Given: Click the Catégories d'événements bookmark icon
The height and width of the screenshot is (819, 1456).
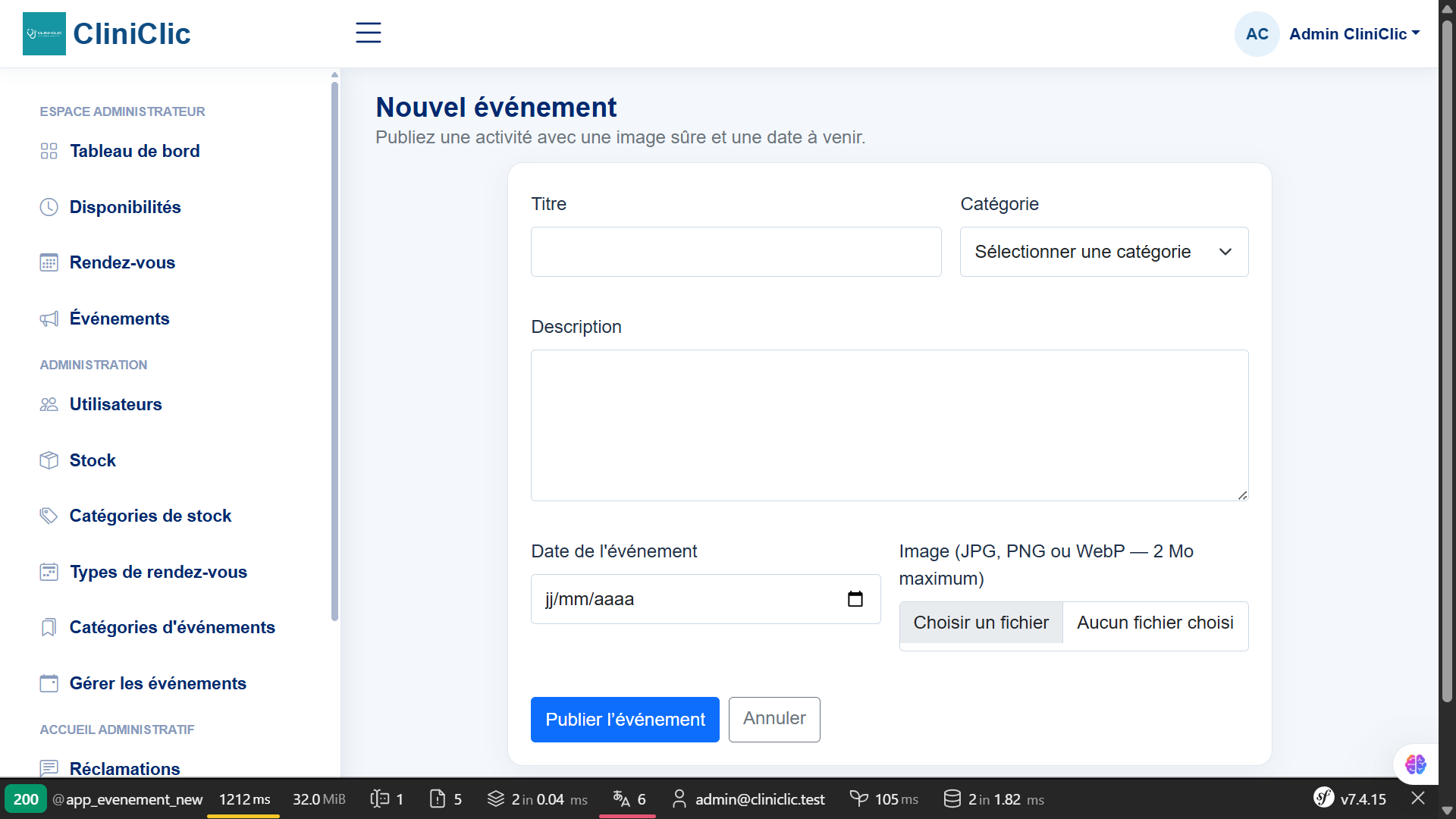Looking at the screenshot, I should (49, 627).
